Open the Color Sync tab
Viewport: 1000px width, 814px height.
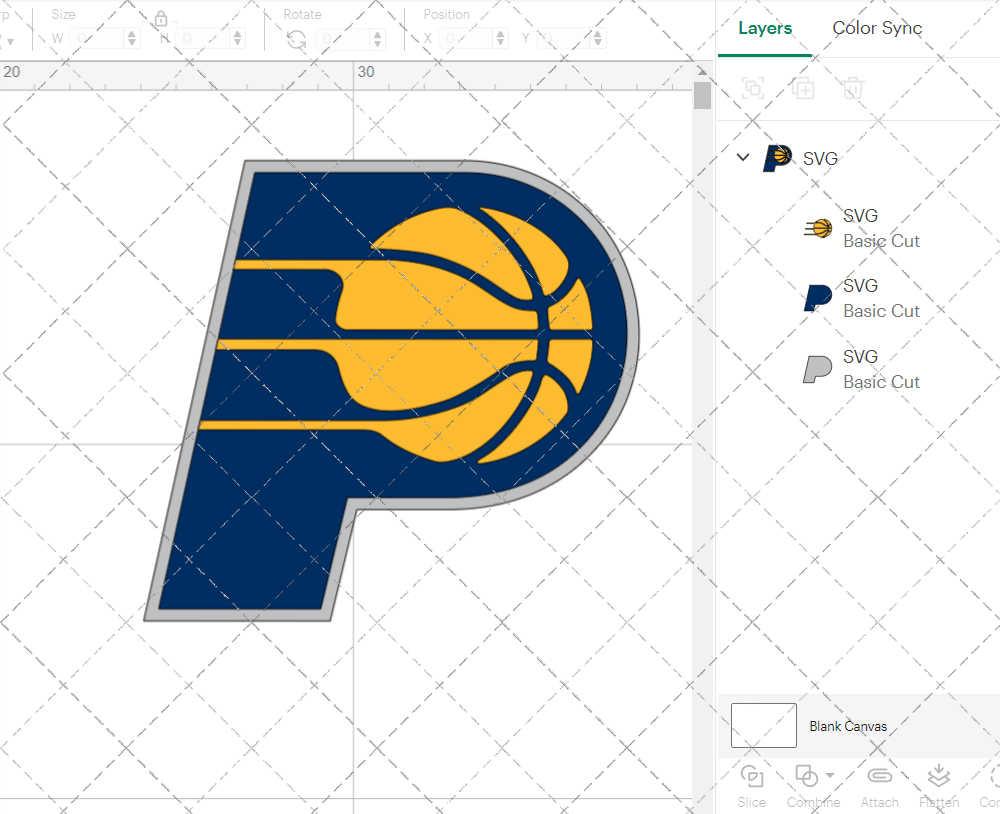[877, 28]
